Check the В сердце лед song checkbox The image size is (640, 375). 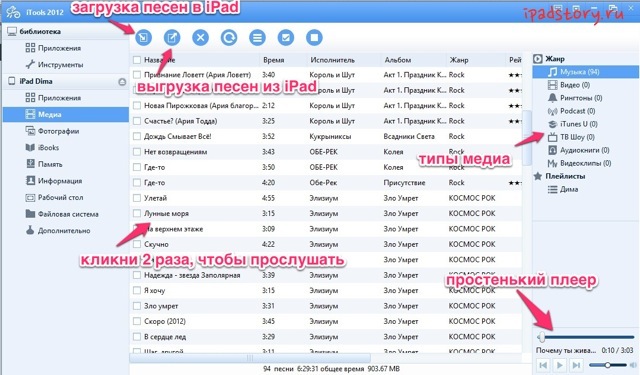coord(137,337)
